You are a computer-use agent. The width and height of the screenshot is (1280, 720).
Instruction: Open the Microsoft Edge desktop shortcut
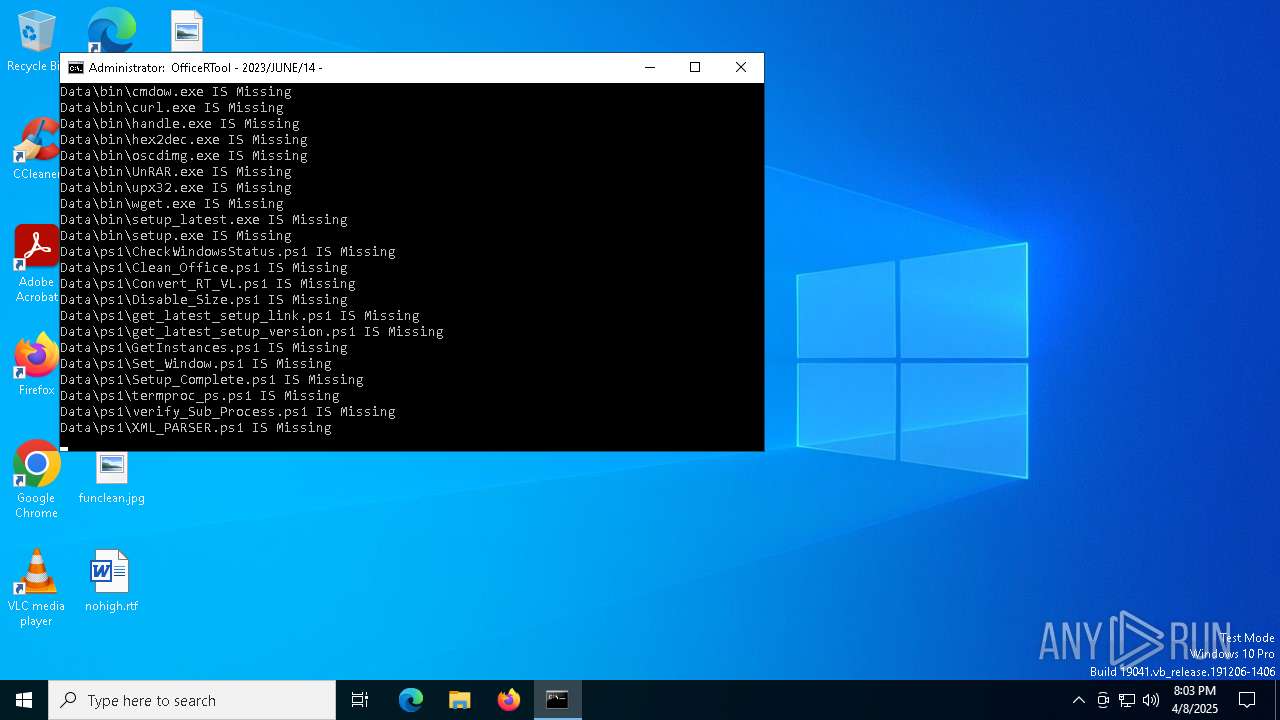111,30
